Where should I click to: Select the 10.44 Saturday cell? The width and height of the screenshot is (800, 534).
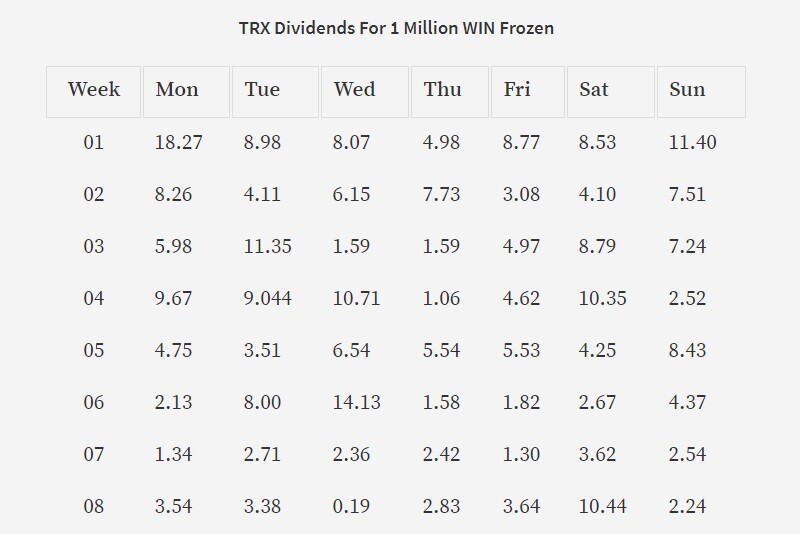click(x=603, y=506)
